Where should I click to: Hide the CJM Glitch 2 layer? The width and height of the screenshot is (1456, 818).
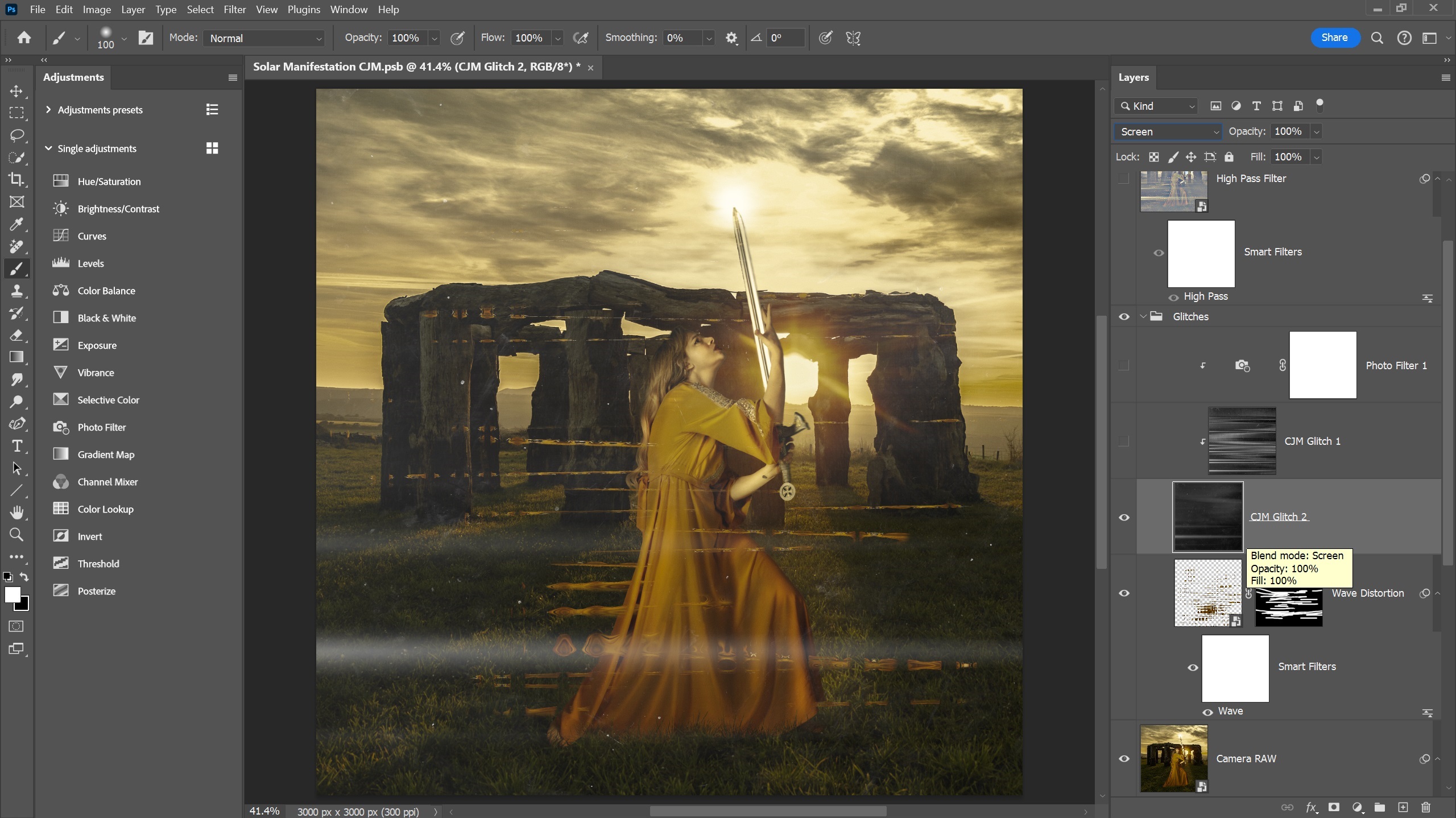point(1124,517)
